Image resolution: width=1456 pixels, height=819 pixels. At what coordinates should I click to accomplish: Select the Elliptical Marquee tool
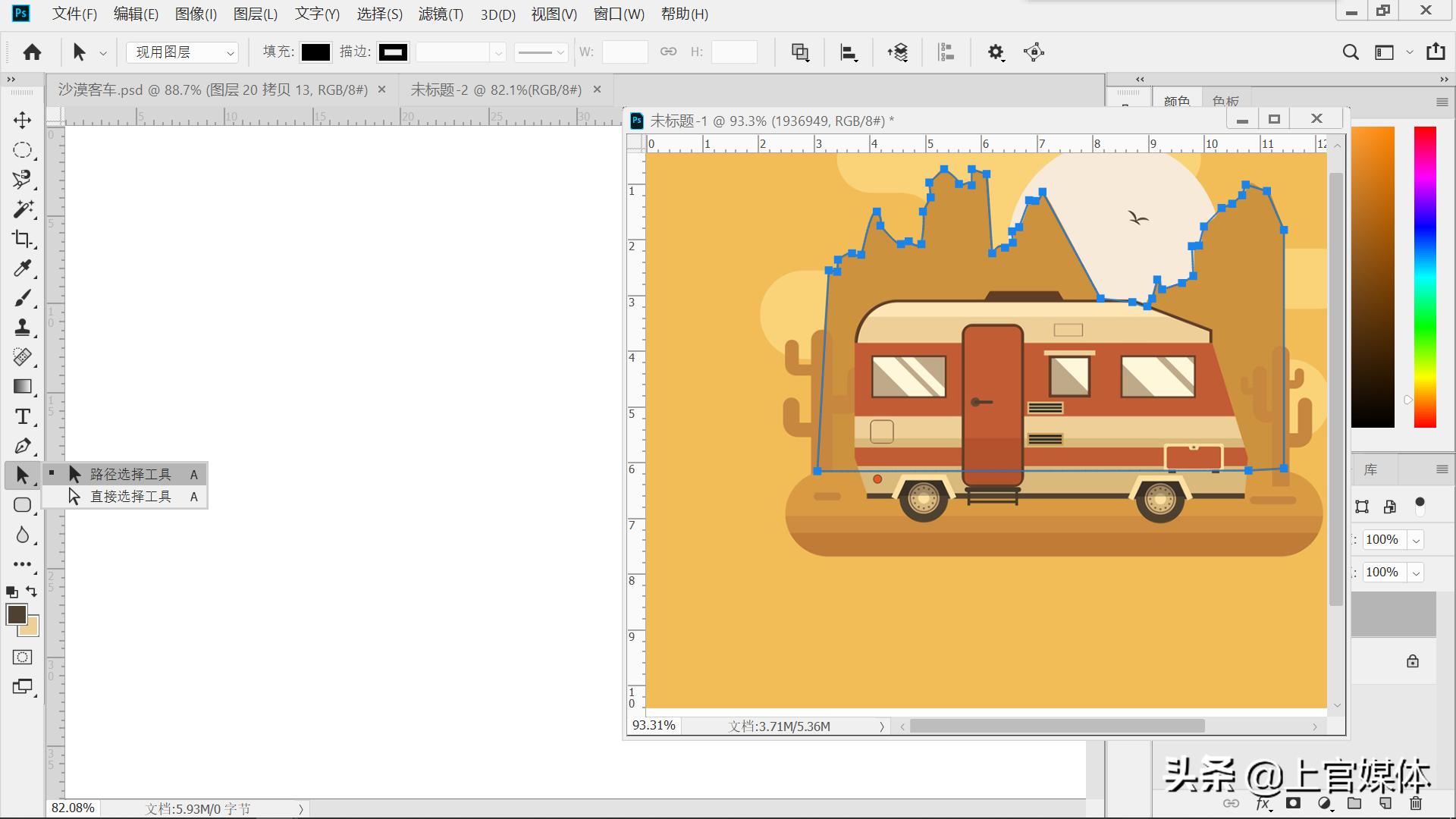point(22,150)
